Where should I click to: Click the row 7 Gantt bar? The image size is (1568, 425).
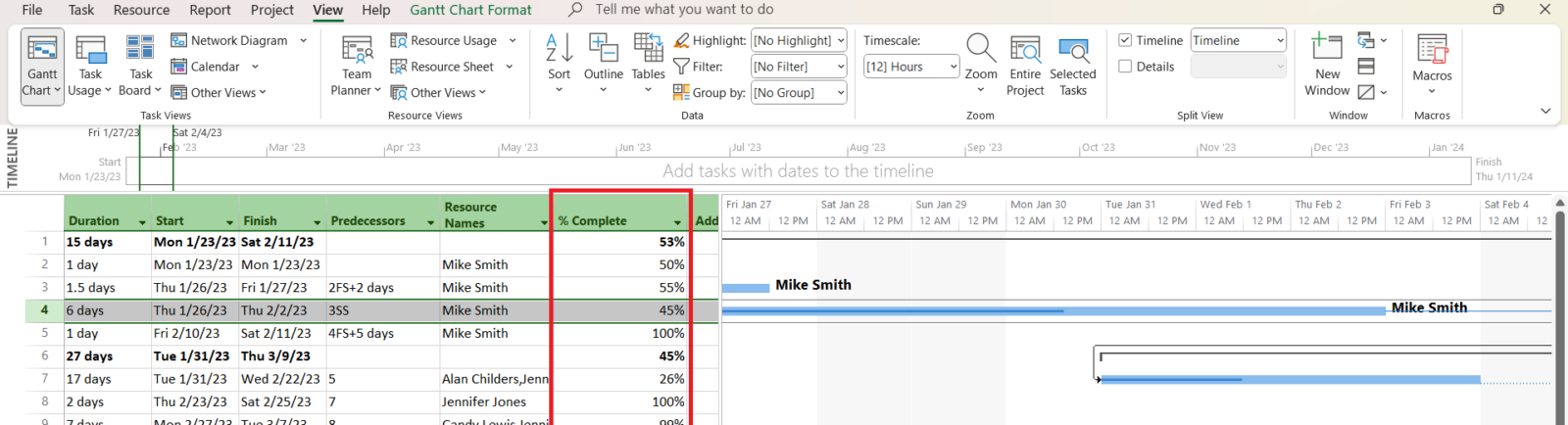tap(1290, 379)
